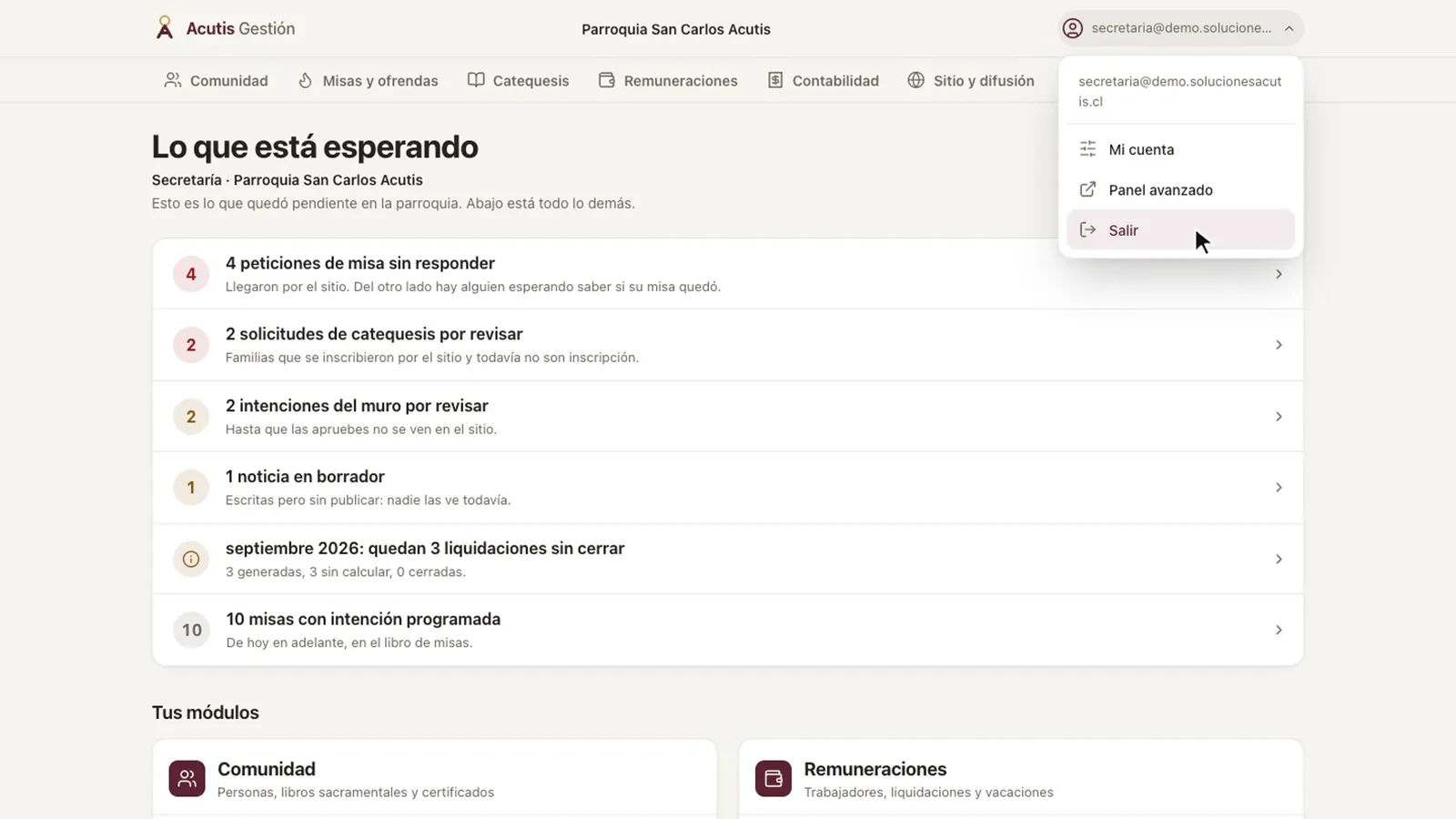
Task: Open '4 peticiones de misa sin responder'
Action: tap(727, 274)
